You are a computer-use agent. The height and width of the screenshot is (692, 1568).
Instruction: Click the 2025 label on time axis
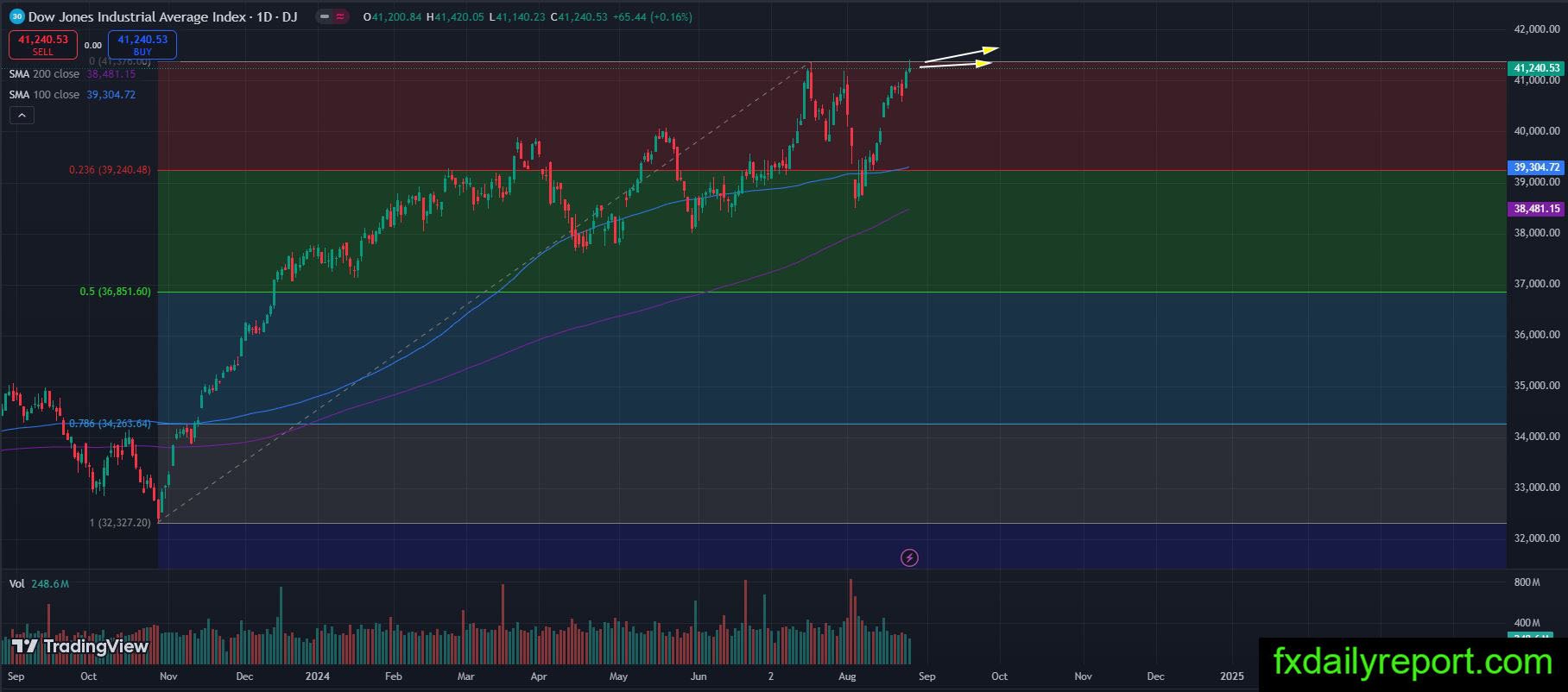click(x=1232, y=676)
